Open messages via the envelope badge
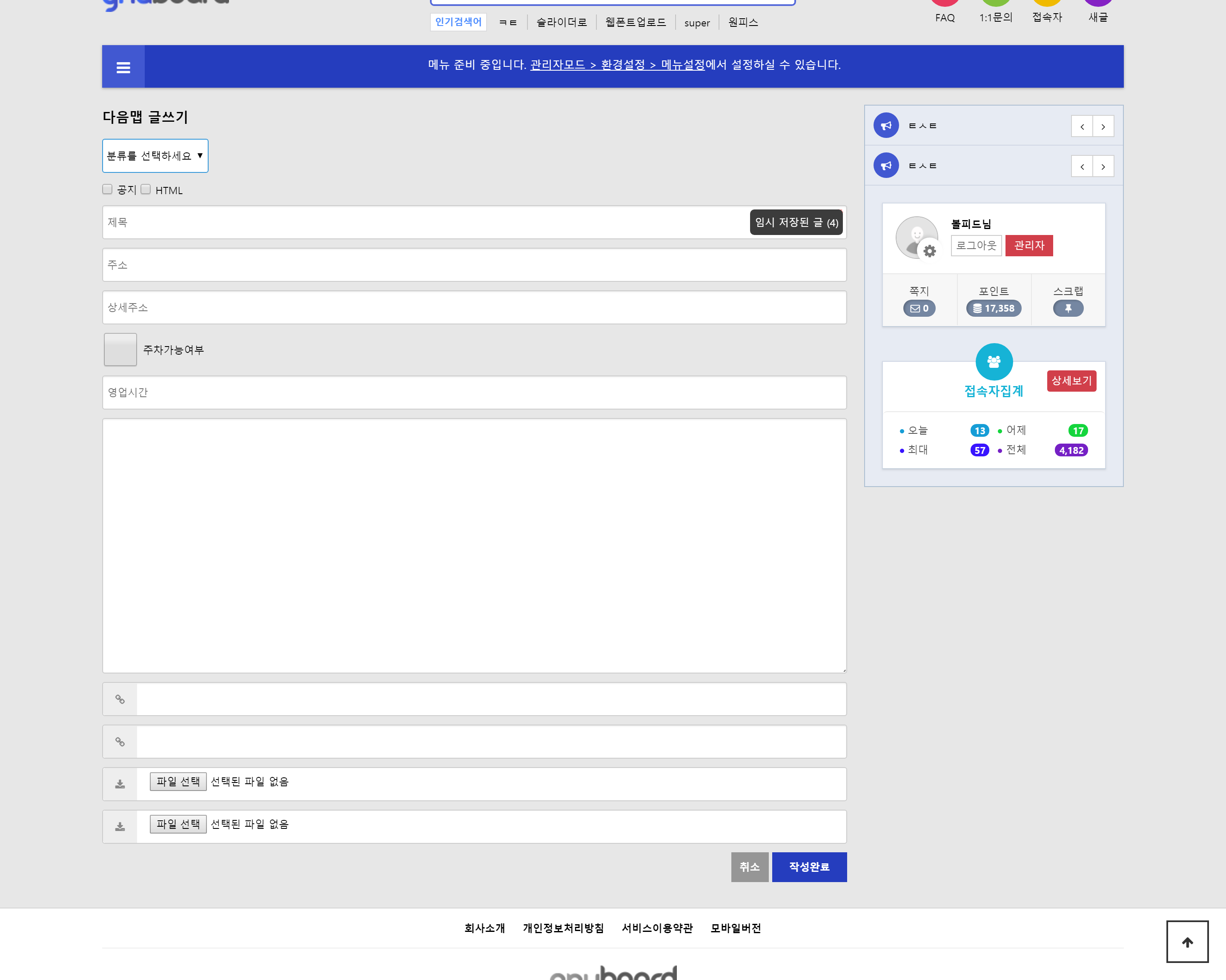This screenshot has width=1226, height=980. click(x=919, y=308)
